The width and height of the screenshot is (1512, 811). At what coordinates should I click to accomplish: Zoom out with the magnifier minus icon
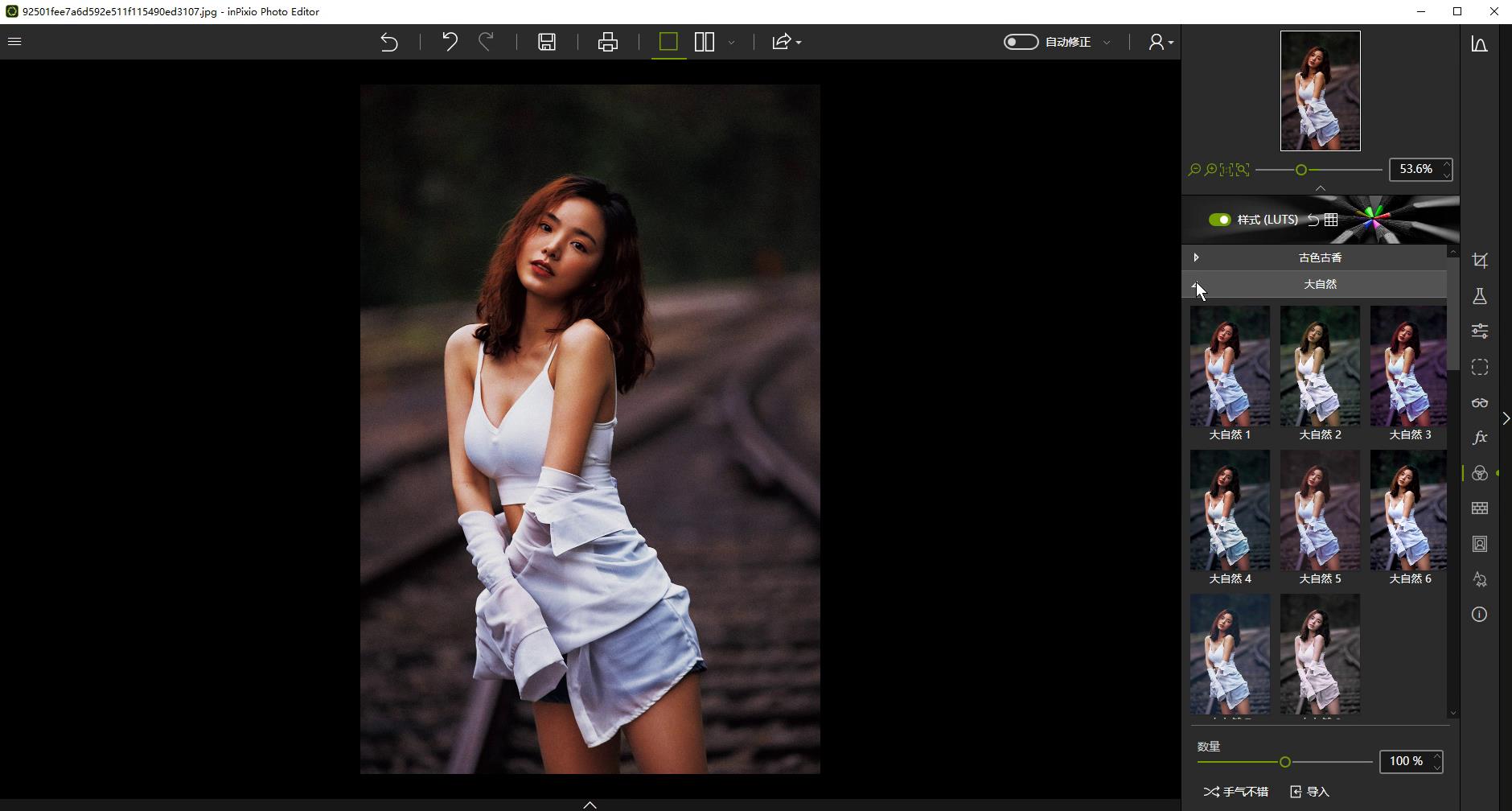1194,170
